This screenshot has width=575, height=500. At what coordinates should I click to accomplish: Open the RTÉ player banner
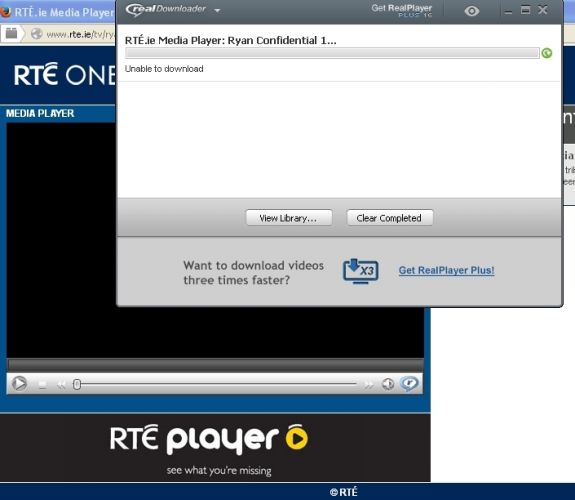215,448
